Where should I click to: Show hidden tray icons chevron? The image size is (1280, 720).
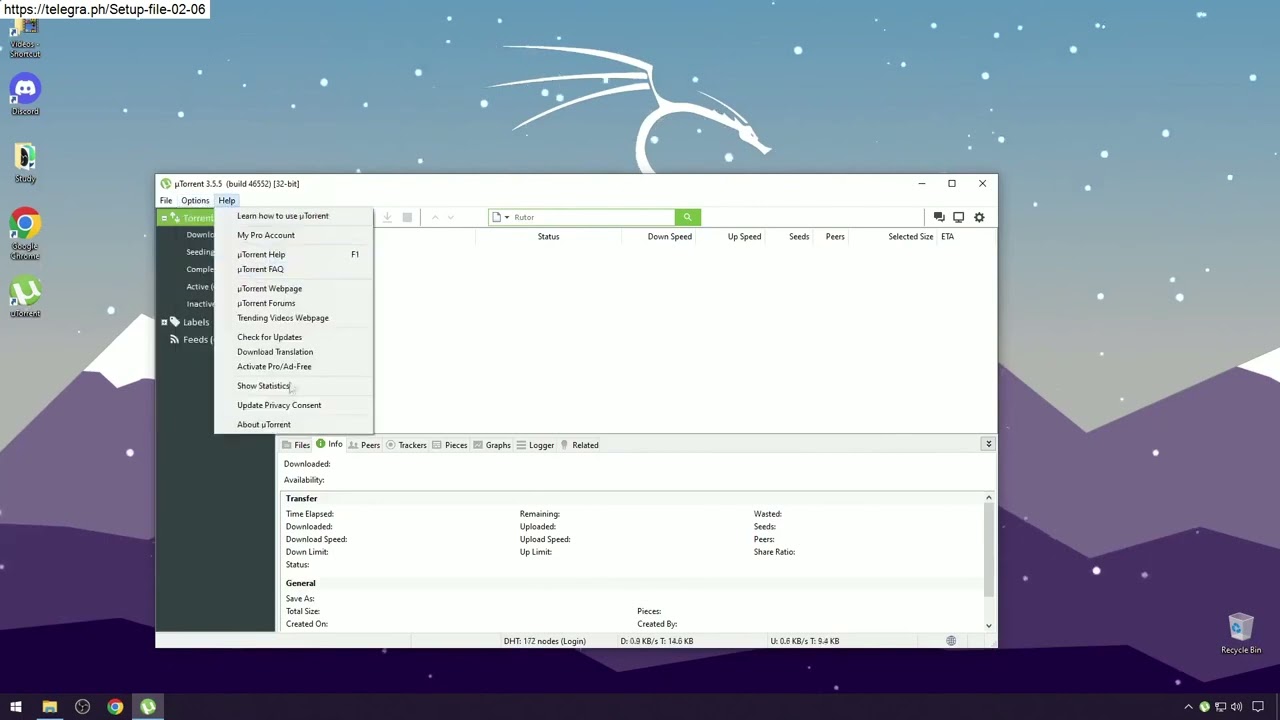click(x=1188, y=707)
